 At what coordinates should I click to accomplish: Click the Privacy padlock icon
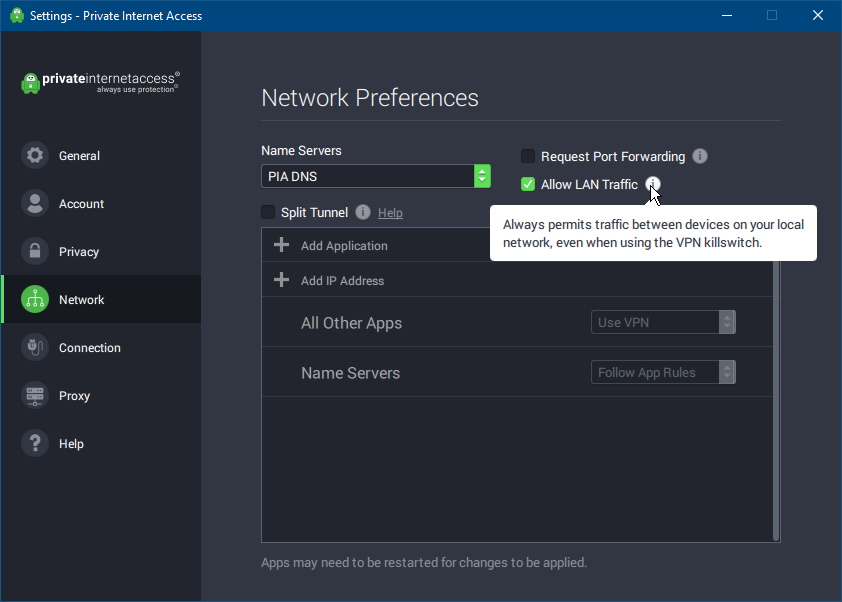35,251
